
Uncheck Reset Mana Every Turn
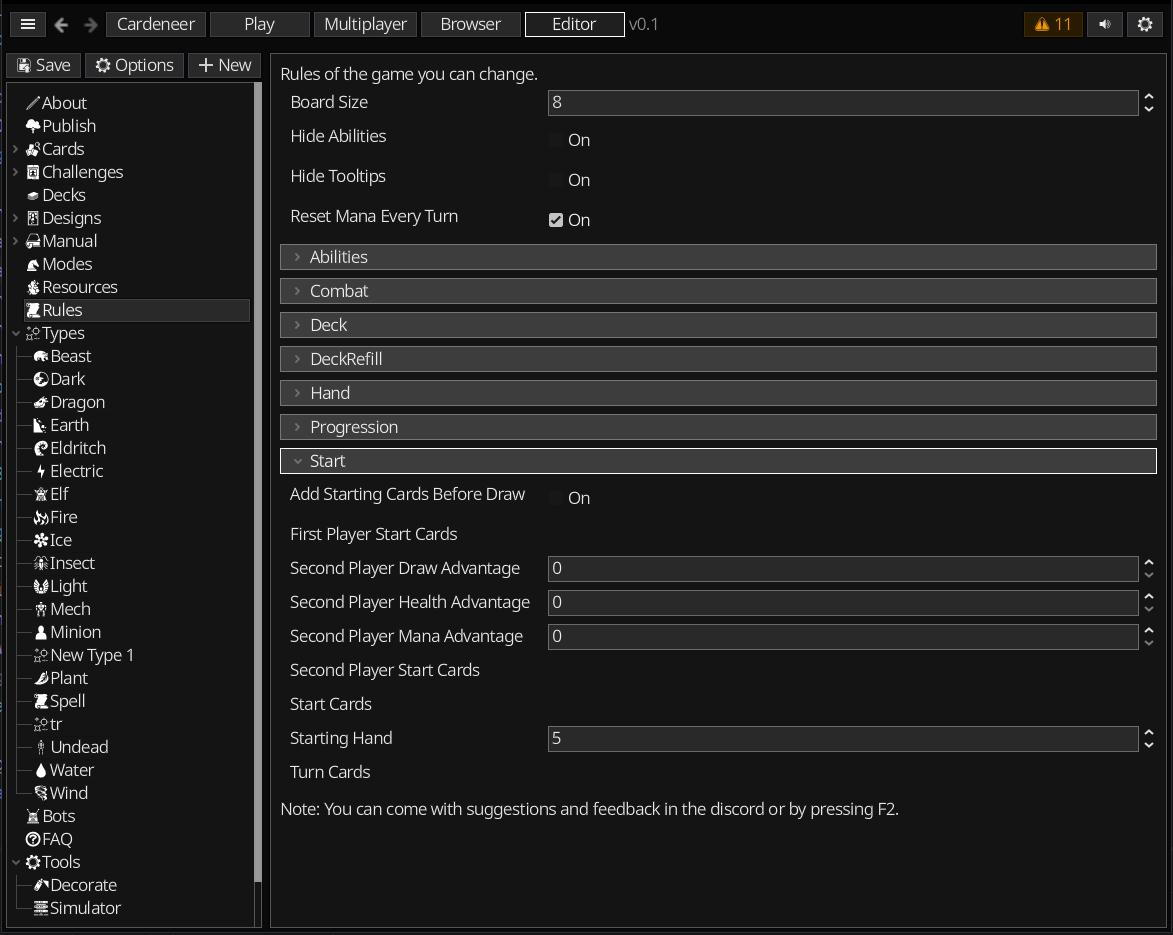(x=556, y=220)
